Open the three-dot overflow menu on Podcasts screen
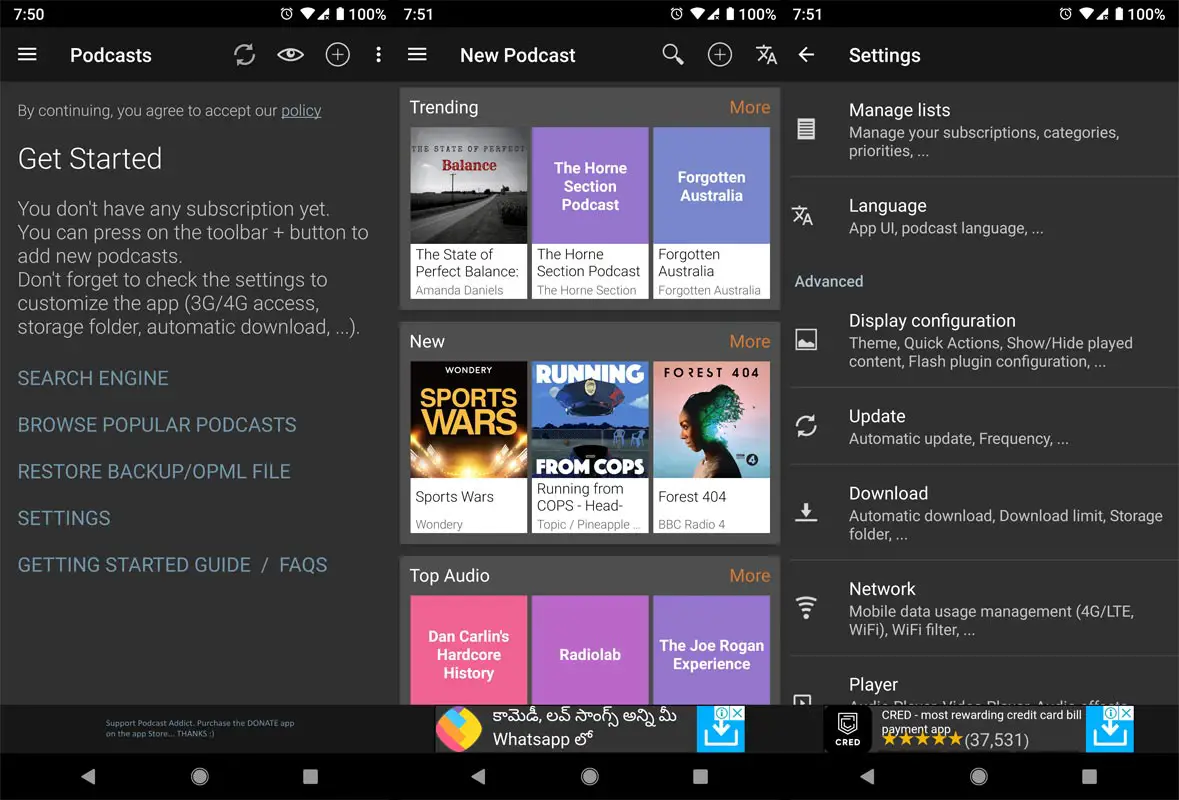The image size is (1179, 800). pos(378,55)
